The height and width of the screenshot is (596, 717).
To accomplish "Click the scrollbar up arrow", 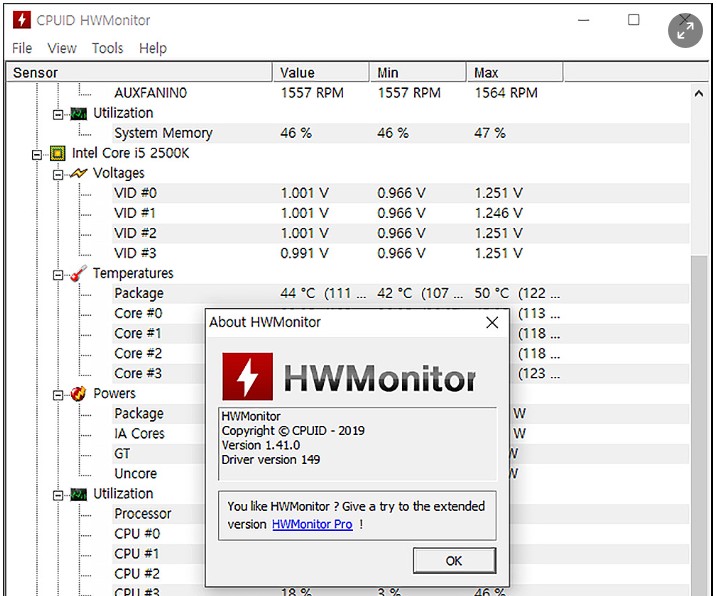I will [699, 94].
